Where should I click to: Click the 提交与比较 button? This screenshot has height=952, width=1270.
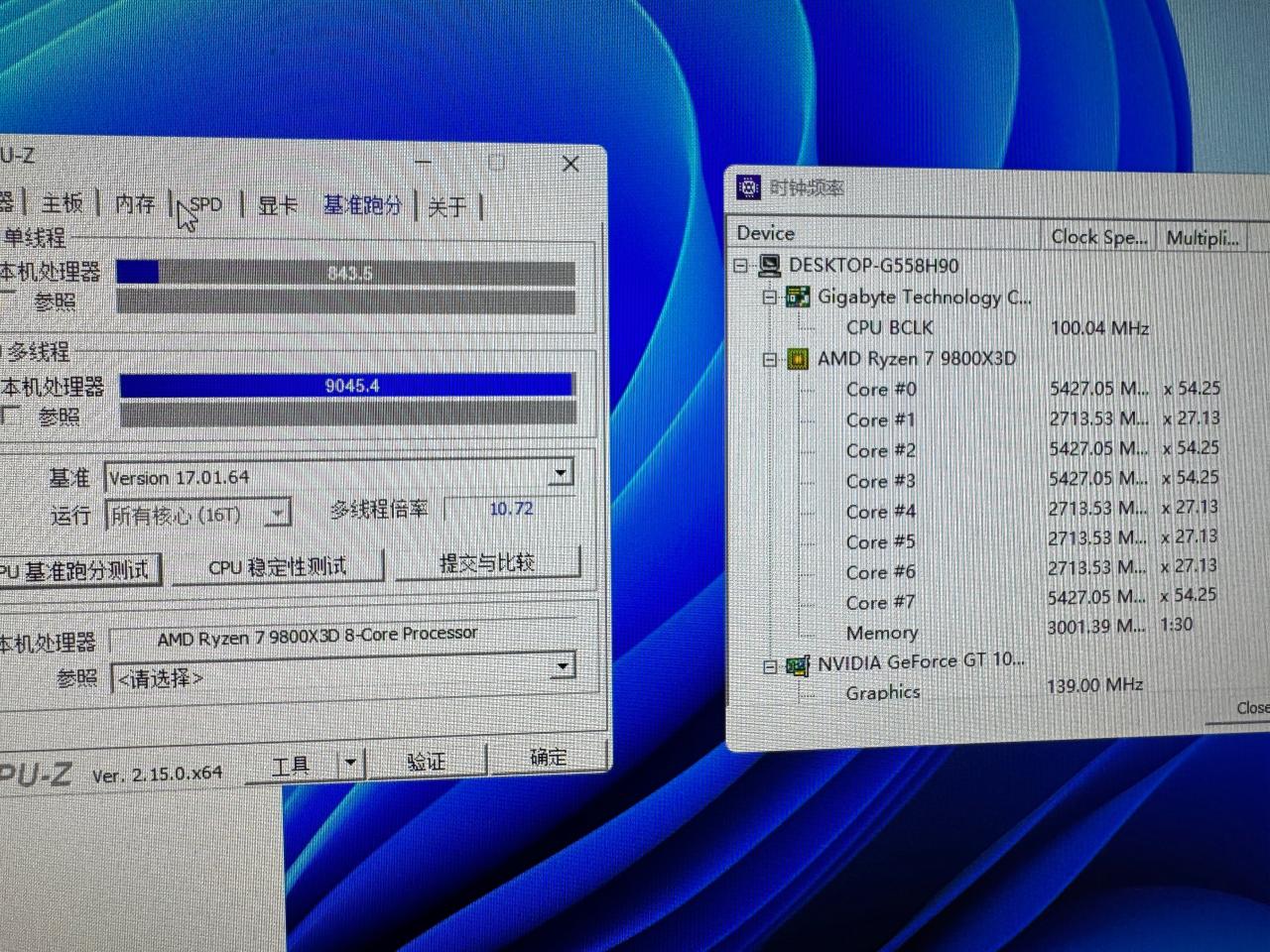487,563
